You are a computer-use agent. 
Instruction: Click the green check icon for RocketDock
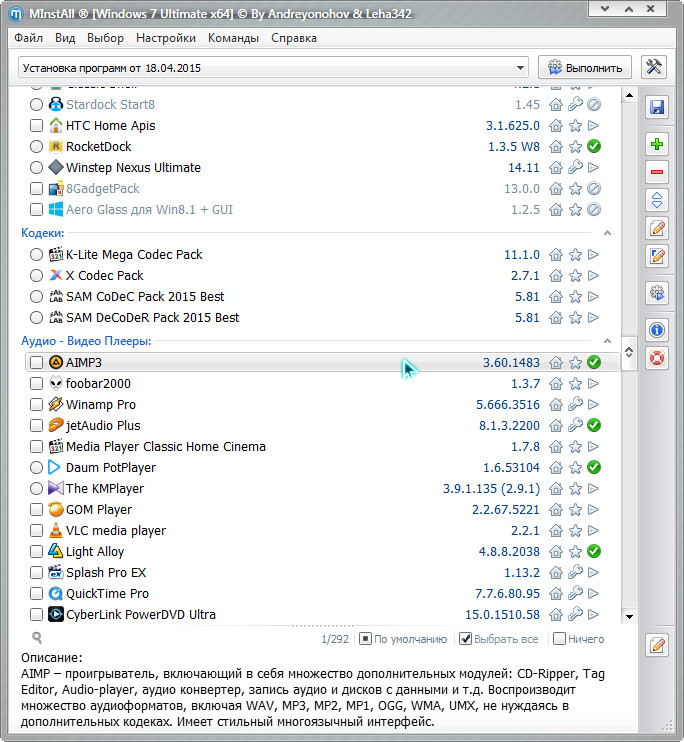(x=594, y=147)
